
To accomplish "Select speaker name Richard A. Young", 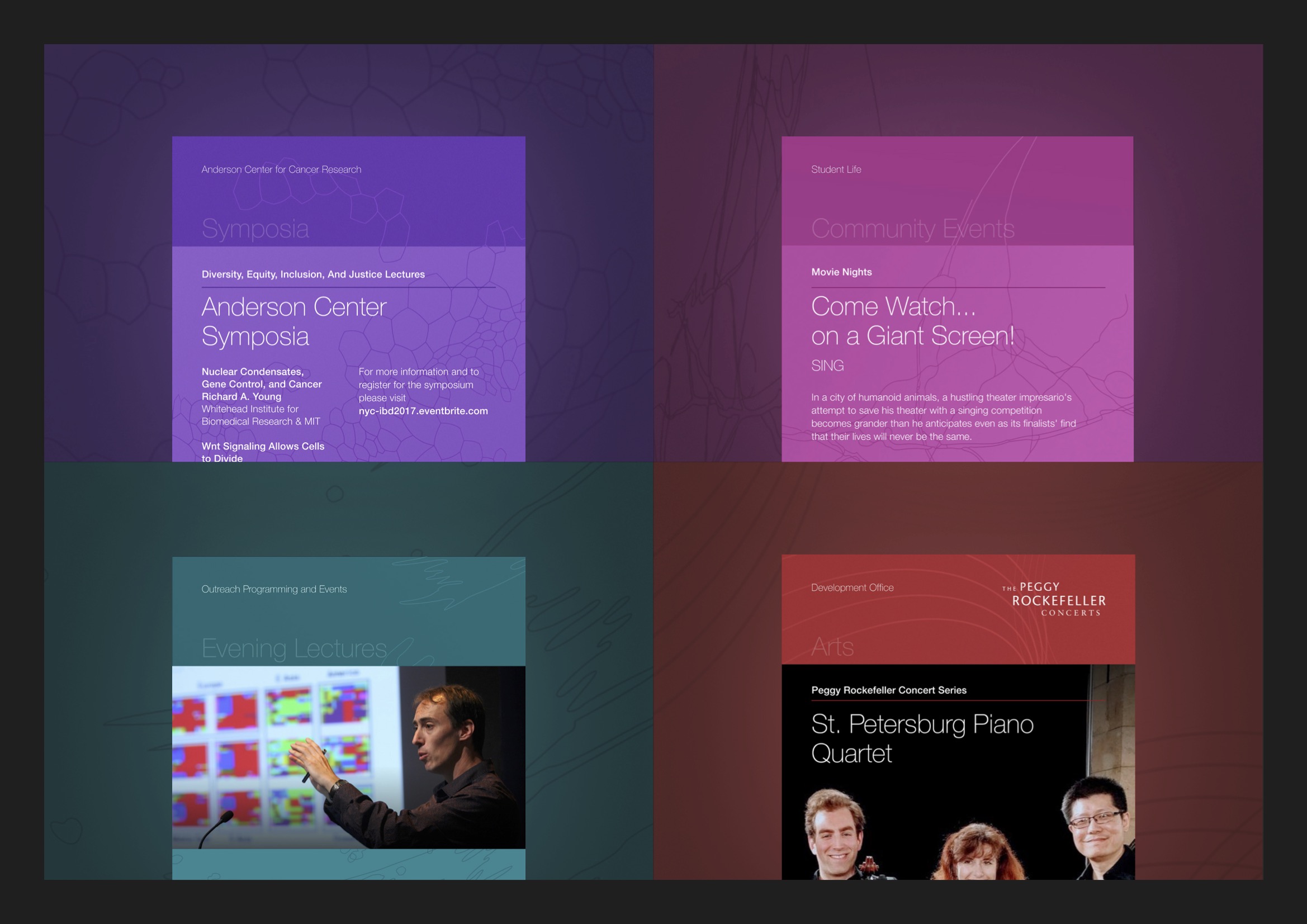I will (241, 397).
